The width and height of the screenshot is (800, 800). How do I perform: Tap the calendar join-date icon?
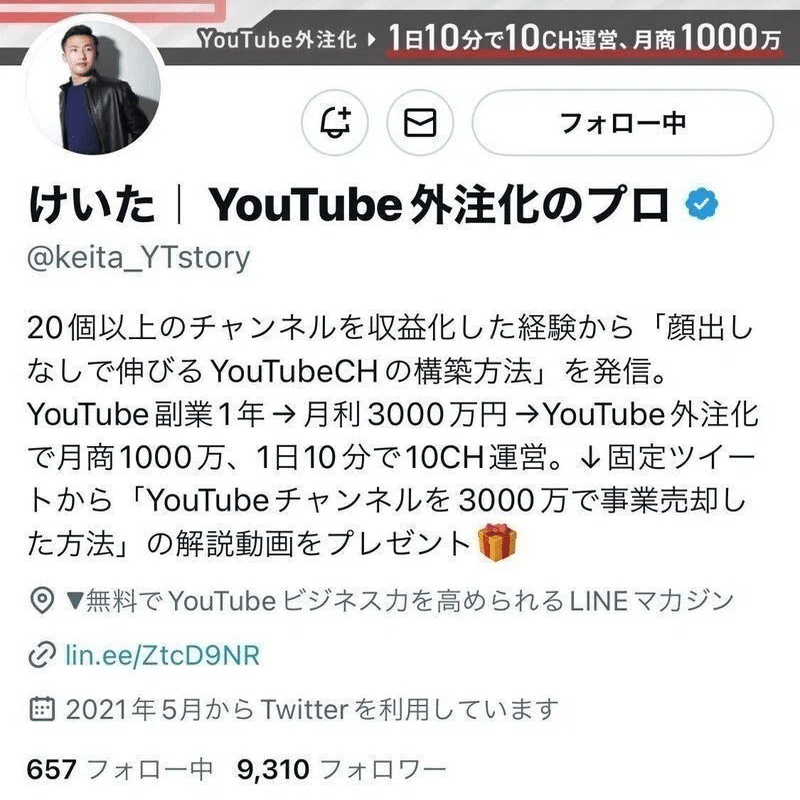(42, 709)
